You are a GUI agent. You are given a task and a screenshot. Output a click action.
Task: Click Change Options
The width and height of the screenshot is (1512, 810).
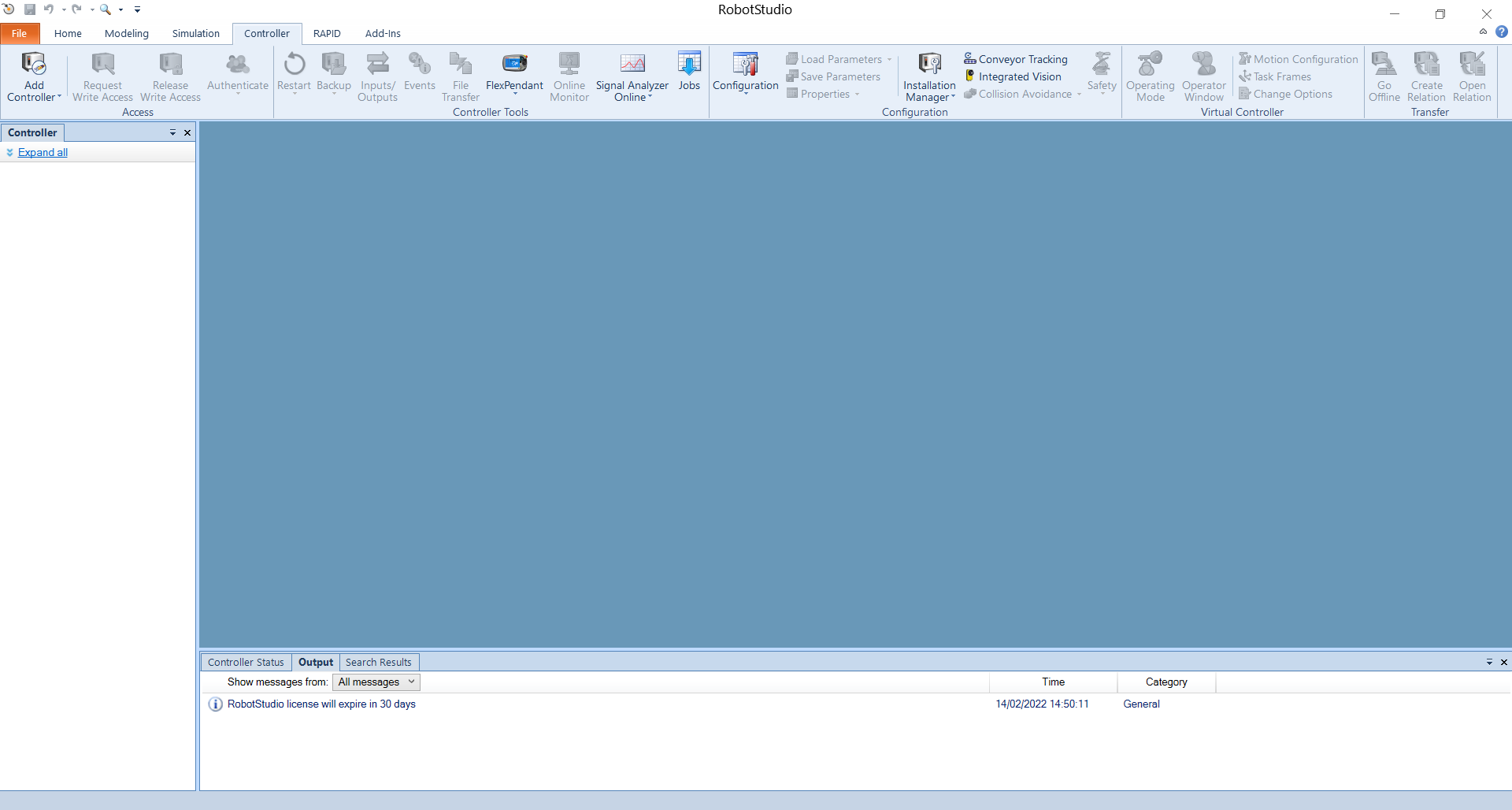(x=1285, y=94)
